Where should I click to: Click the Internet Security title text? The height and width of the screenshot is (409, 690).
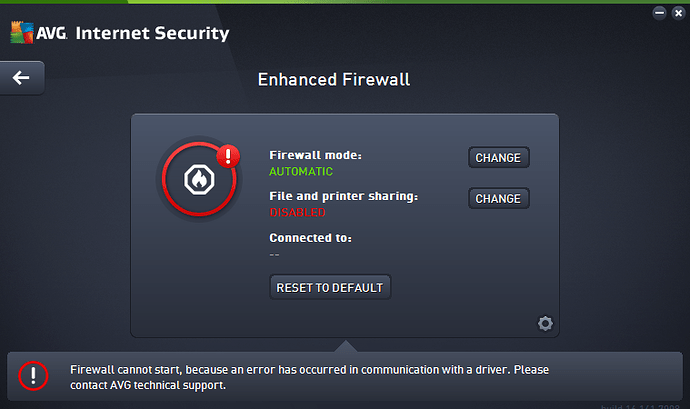(152, 33)
